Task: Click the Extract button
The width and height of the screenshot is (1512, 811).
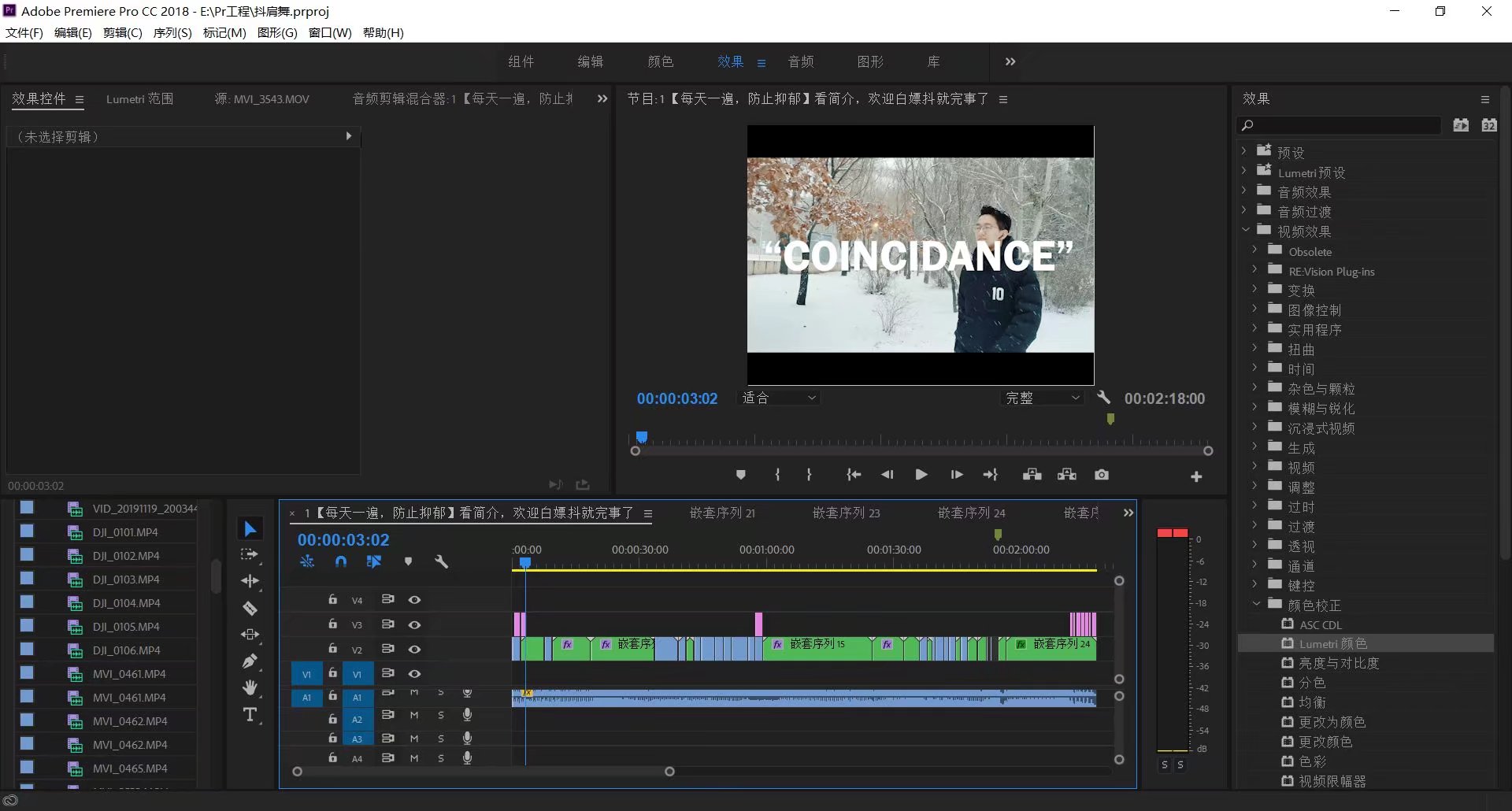Action: 1067,475
